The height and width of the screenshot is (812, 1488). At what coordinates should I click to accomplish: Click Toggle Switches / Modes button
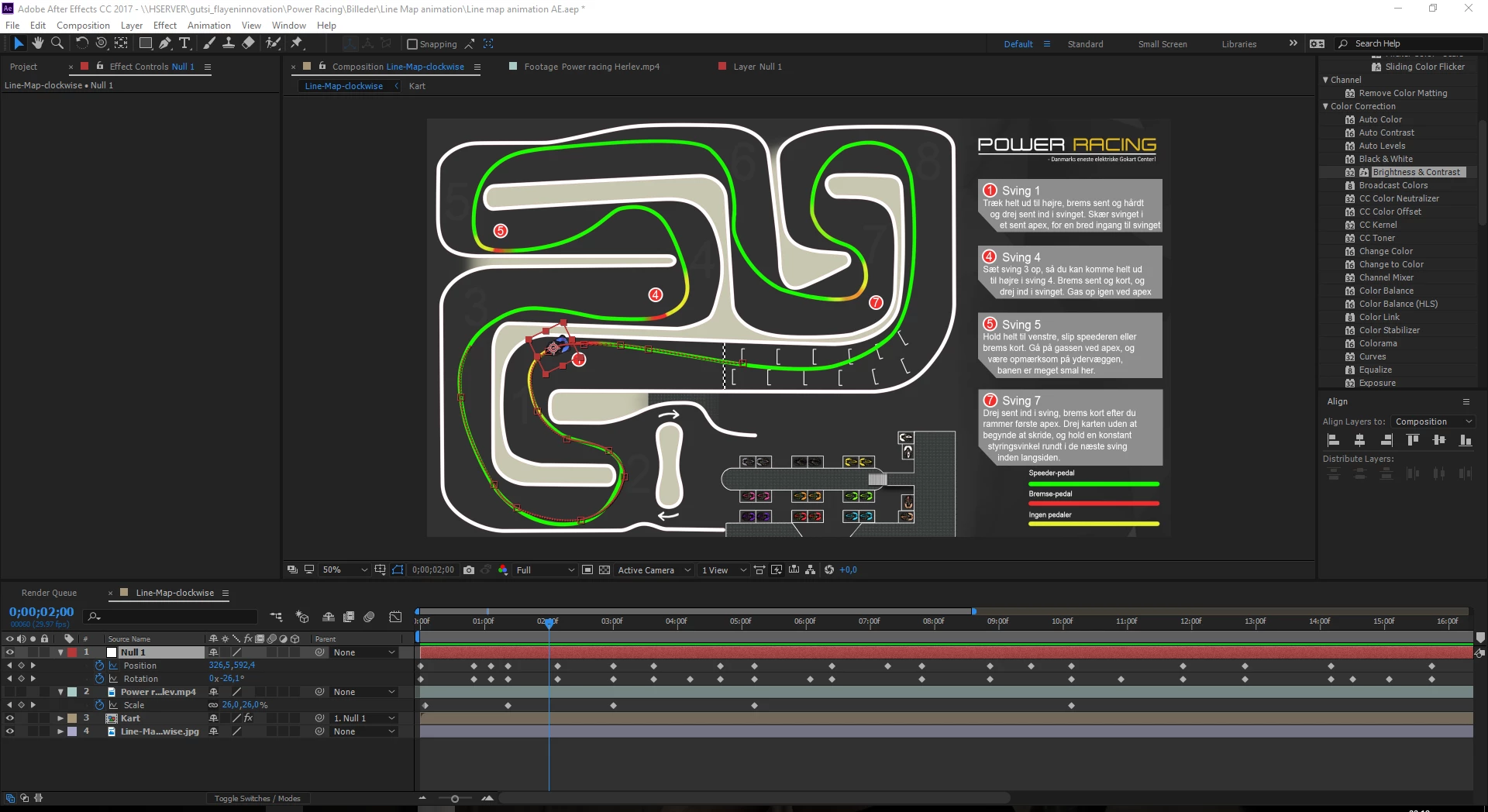[x=257, y=798]
